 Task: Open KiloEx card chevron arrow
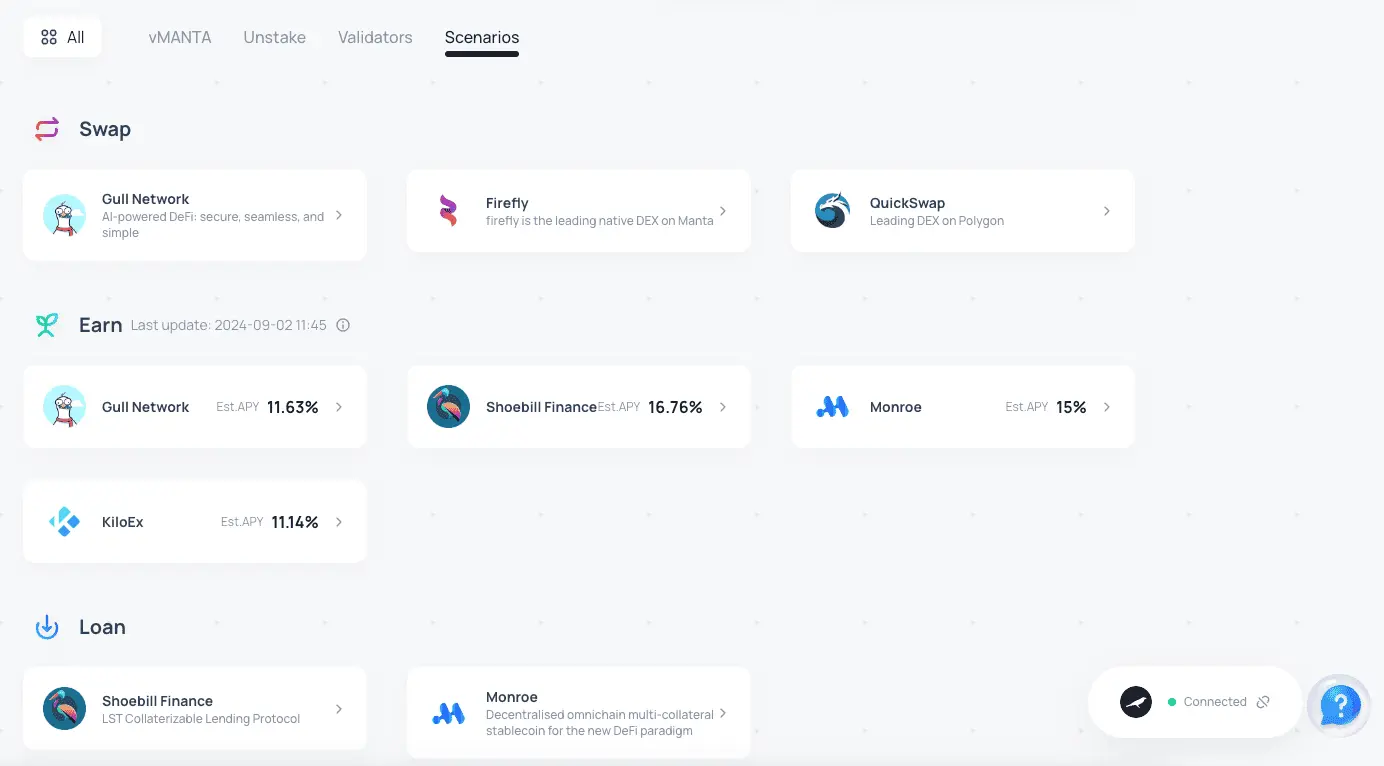[339, 522]
